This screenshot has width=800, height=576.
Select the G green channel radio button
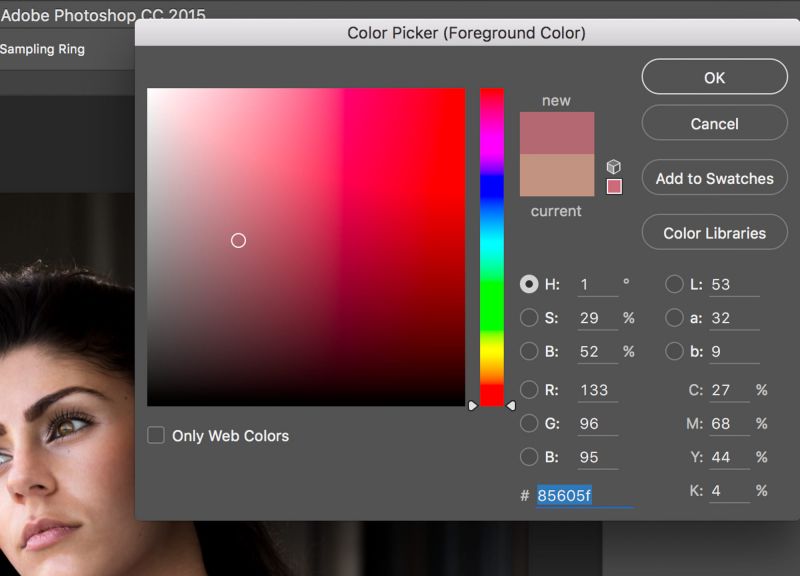point(530,423)
